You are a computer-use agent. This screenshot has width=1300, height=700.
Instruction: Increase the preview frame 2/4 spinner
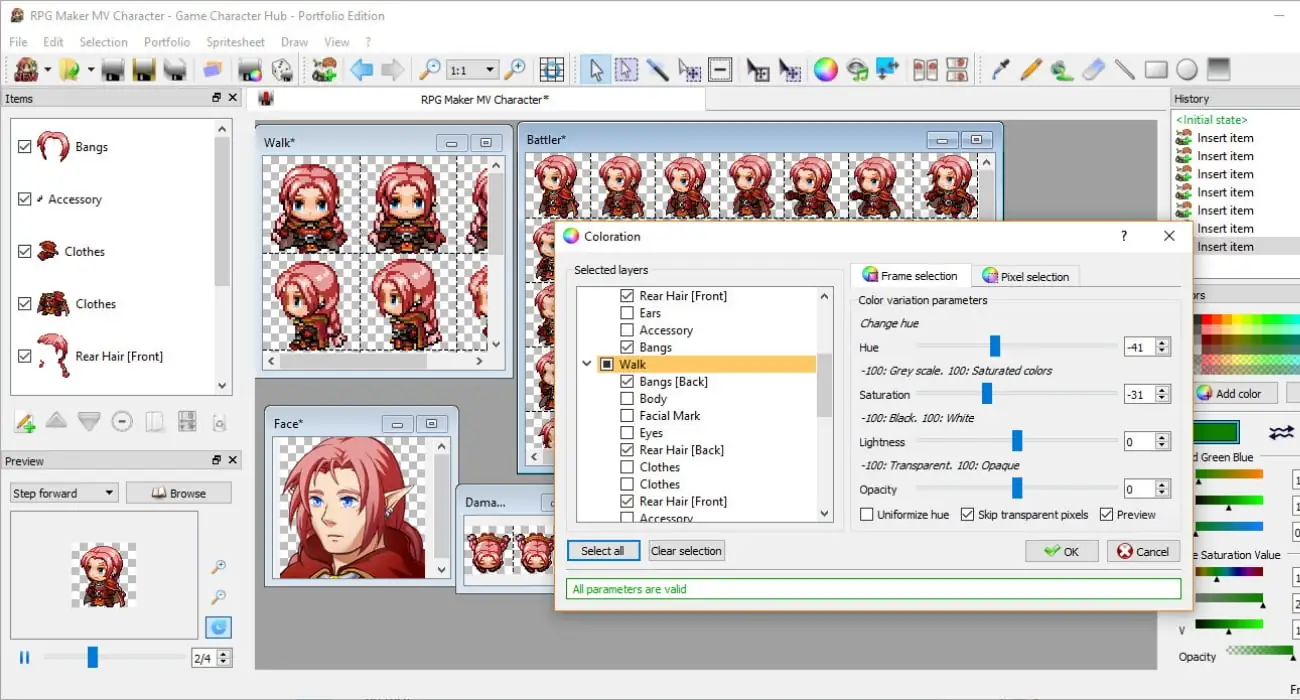(x=224, y=653)
